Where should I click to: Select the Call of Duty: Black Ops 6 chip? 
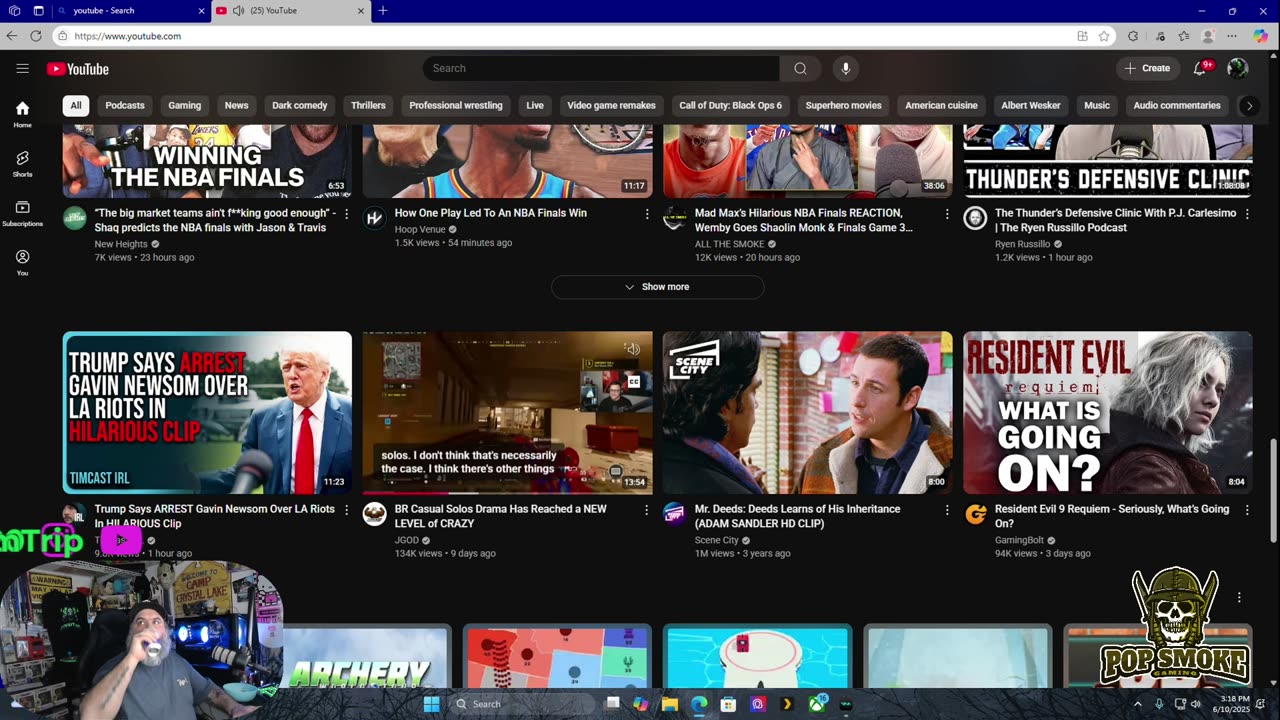(x=730, y=105)
